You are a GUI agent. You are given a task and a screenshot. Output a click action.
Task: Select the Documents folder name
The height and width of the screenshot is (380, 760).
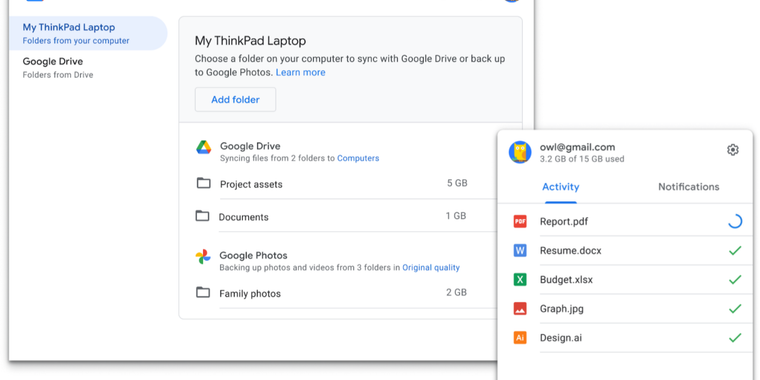pyautogui.click(x=243, y=217)
